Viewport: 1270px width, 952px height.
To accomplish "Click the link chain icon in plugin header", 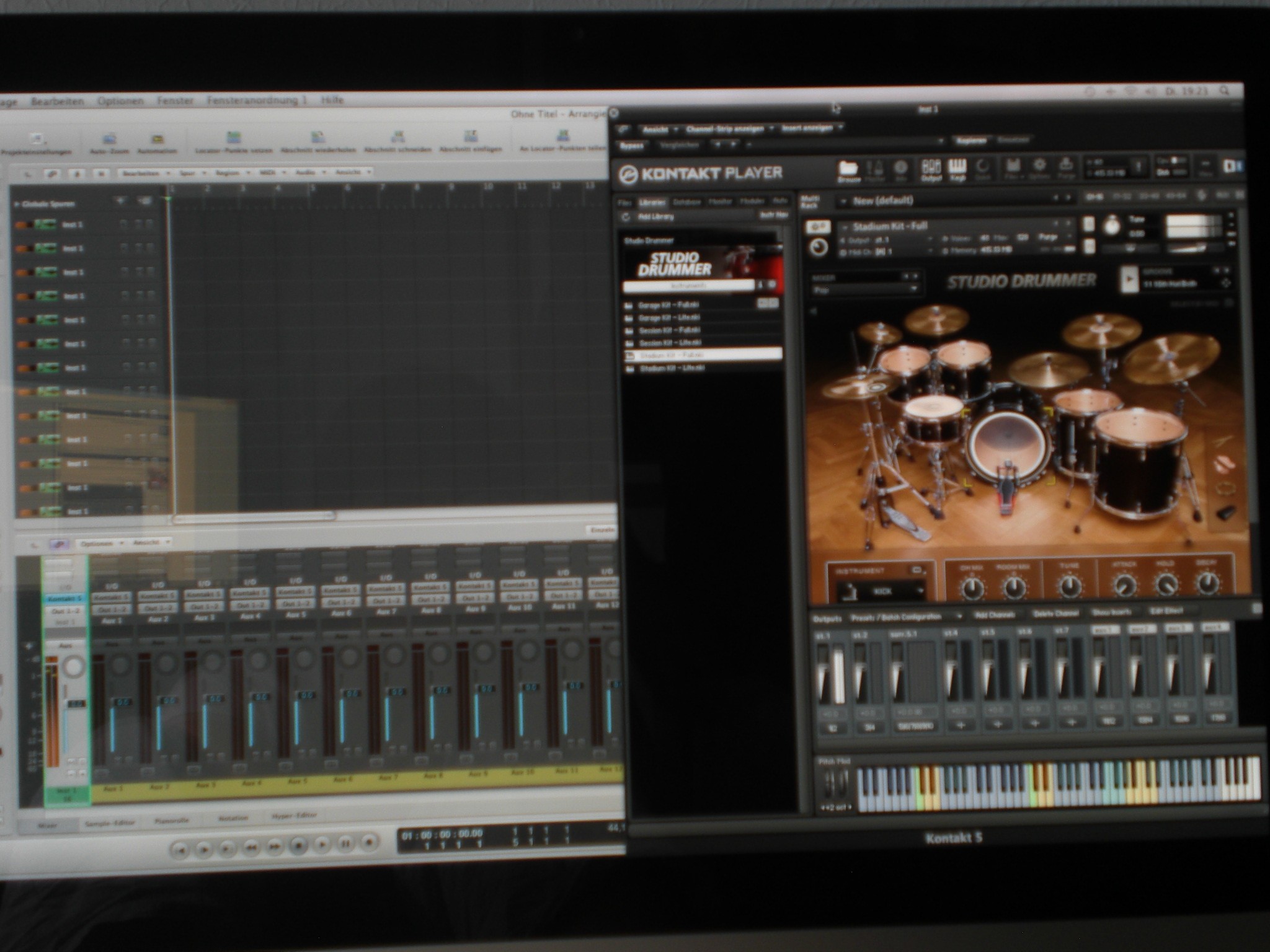I will coord(623,130).
